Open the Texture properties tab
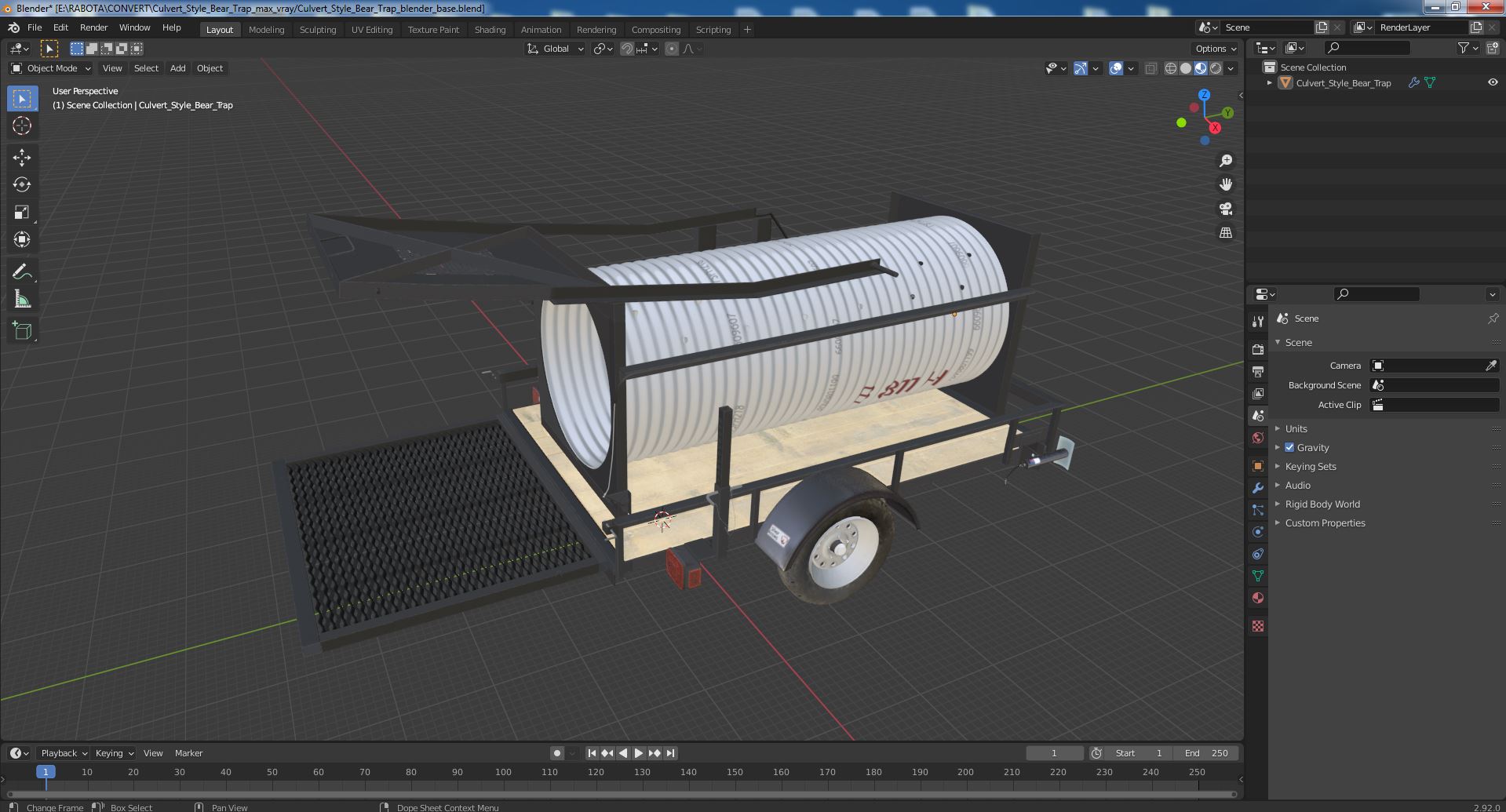1506x812 pixels. point(1258,626)
